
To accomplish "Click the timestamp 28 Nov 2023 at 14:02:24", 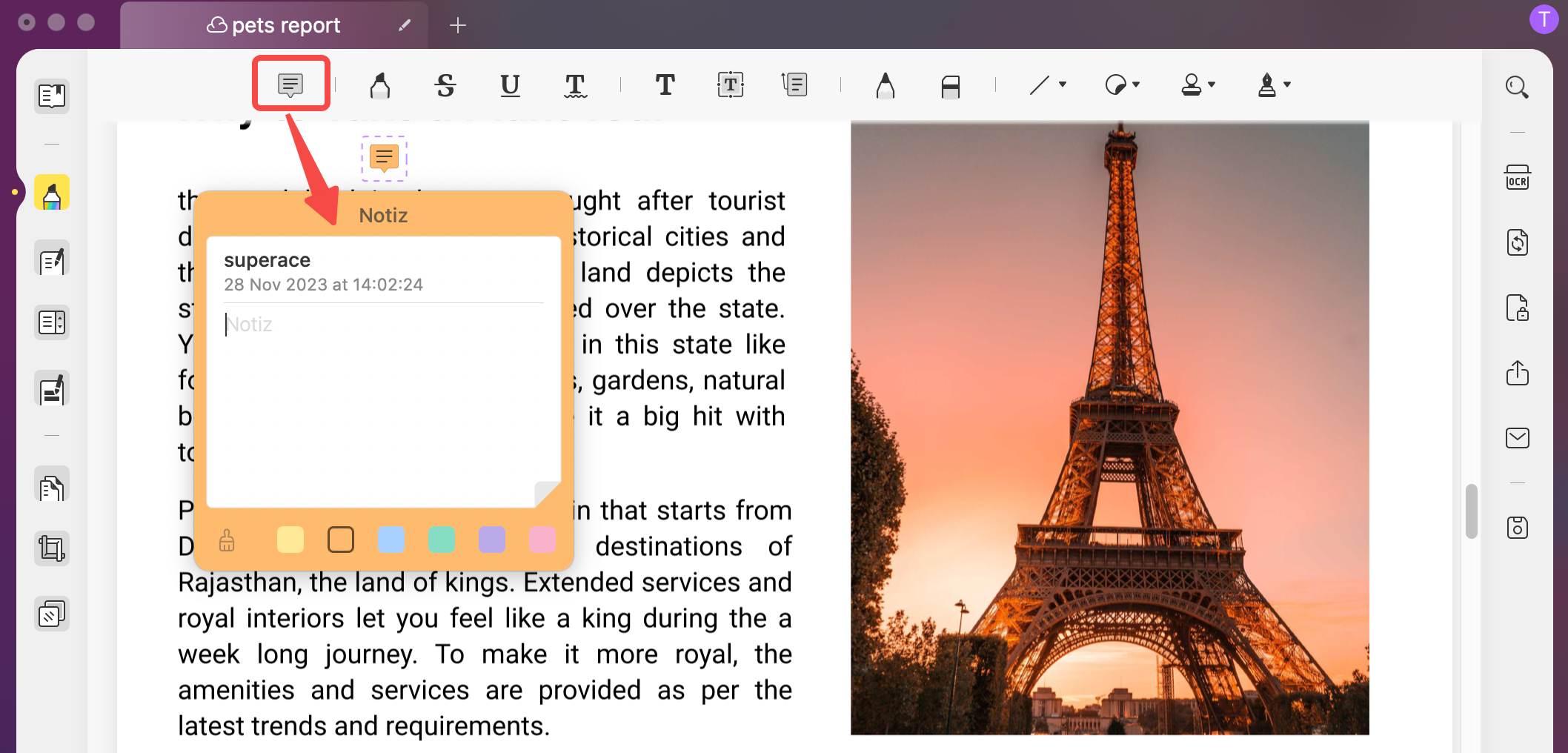I will [324, 285].
